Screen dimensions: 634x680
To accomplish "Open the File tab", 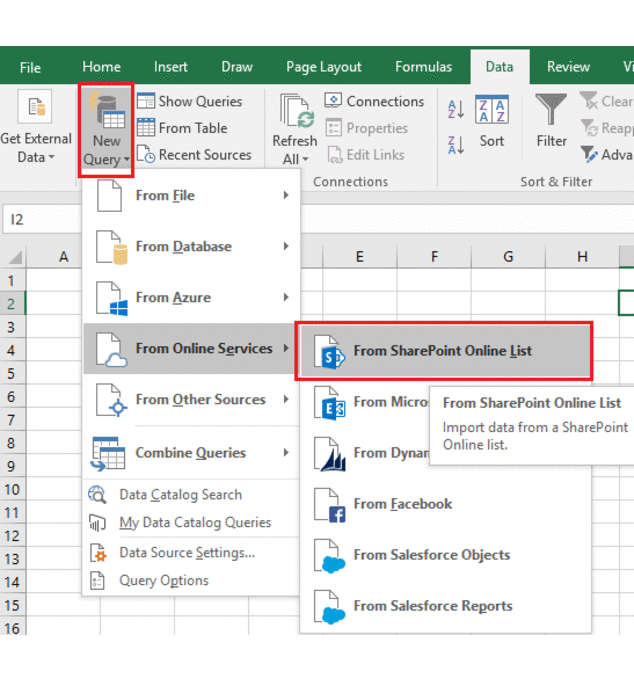I will [30, 67].
